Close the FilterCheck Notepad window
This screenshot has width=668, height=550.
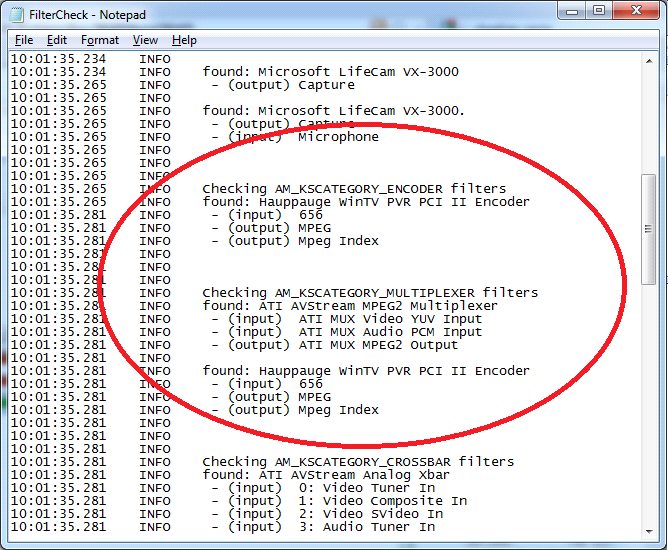[636, 11]
